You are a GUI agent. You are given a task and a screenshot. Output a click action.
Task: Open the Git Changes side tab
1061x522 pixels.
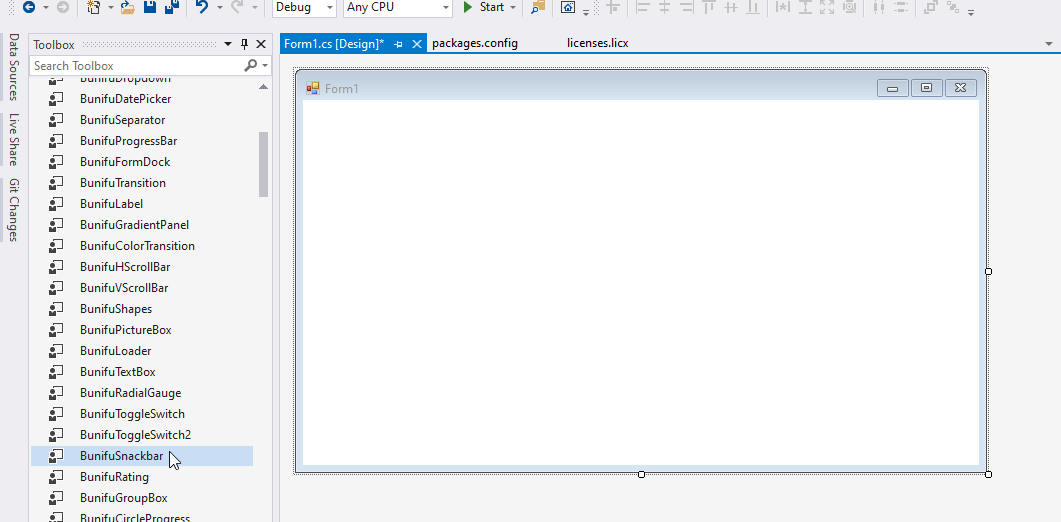click(13, 210)
